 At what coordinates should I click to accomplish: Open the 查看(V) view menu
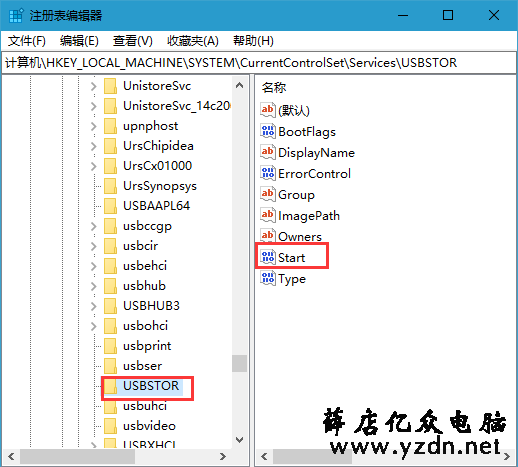pos(133,41)
